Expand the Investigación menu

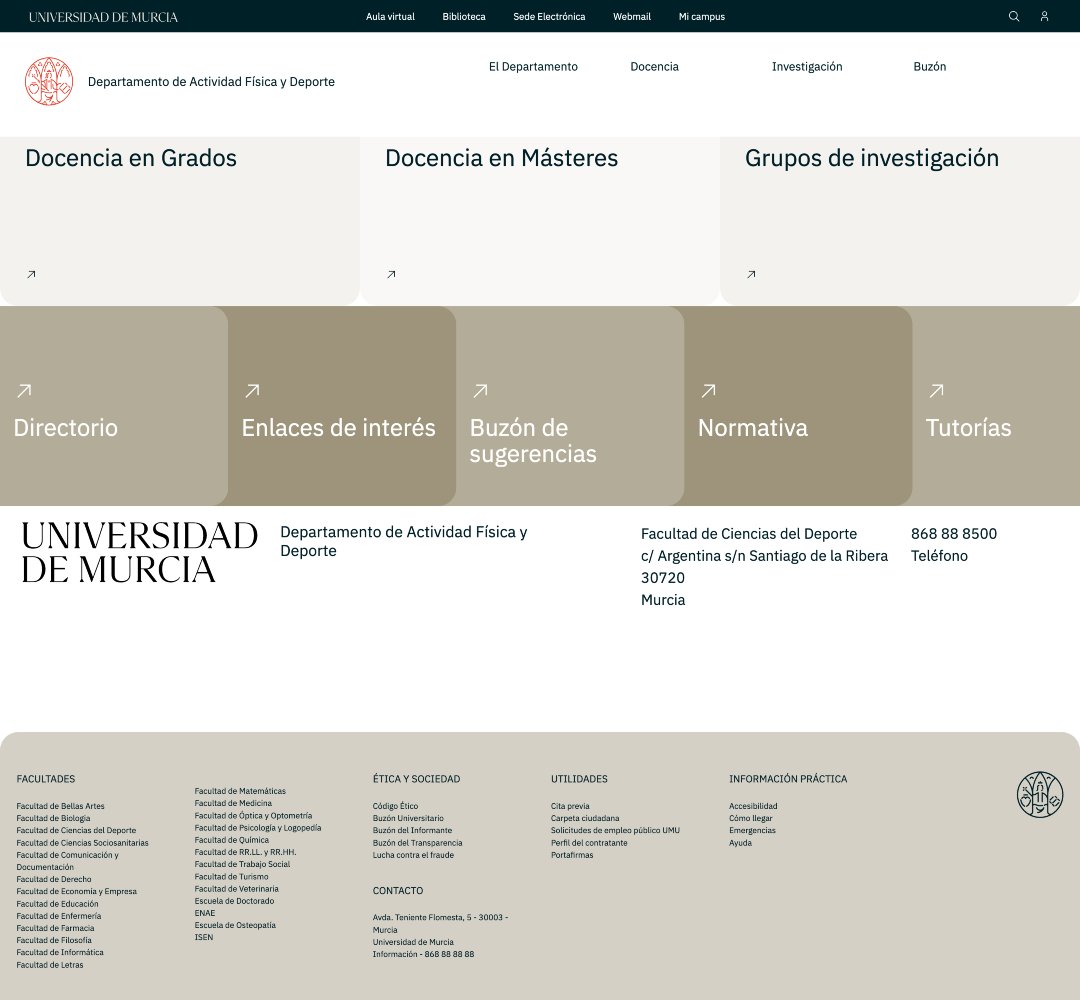[x=807, y=67]
